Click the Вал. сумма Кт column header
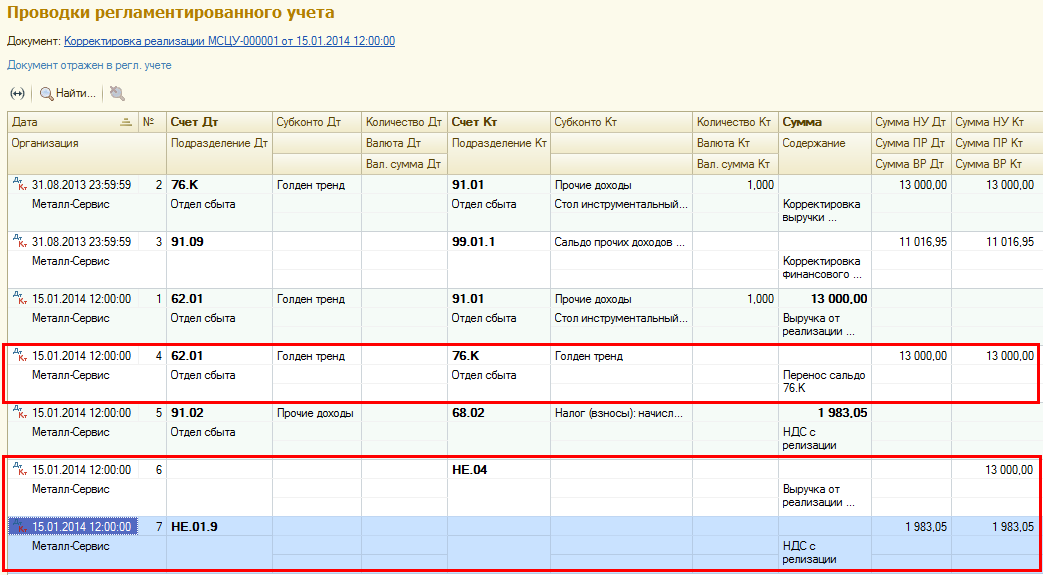This screenshot has width=1043, height=575. click(736, 164)
